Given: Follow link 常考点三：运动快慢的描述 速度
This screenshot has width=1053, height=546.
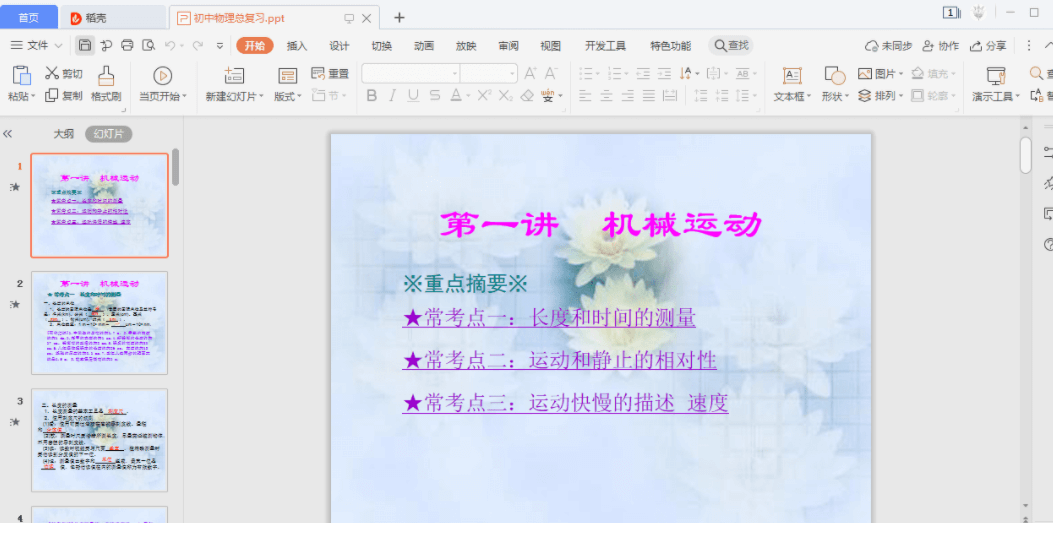Looking at the screenshot, I should tap(565, 402).
